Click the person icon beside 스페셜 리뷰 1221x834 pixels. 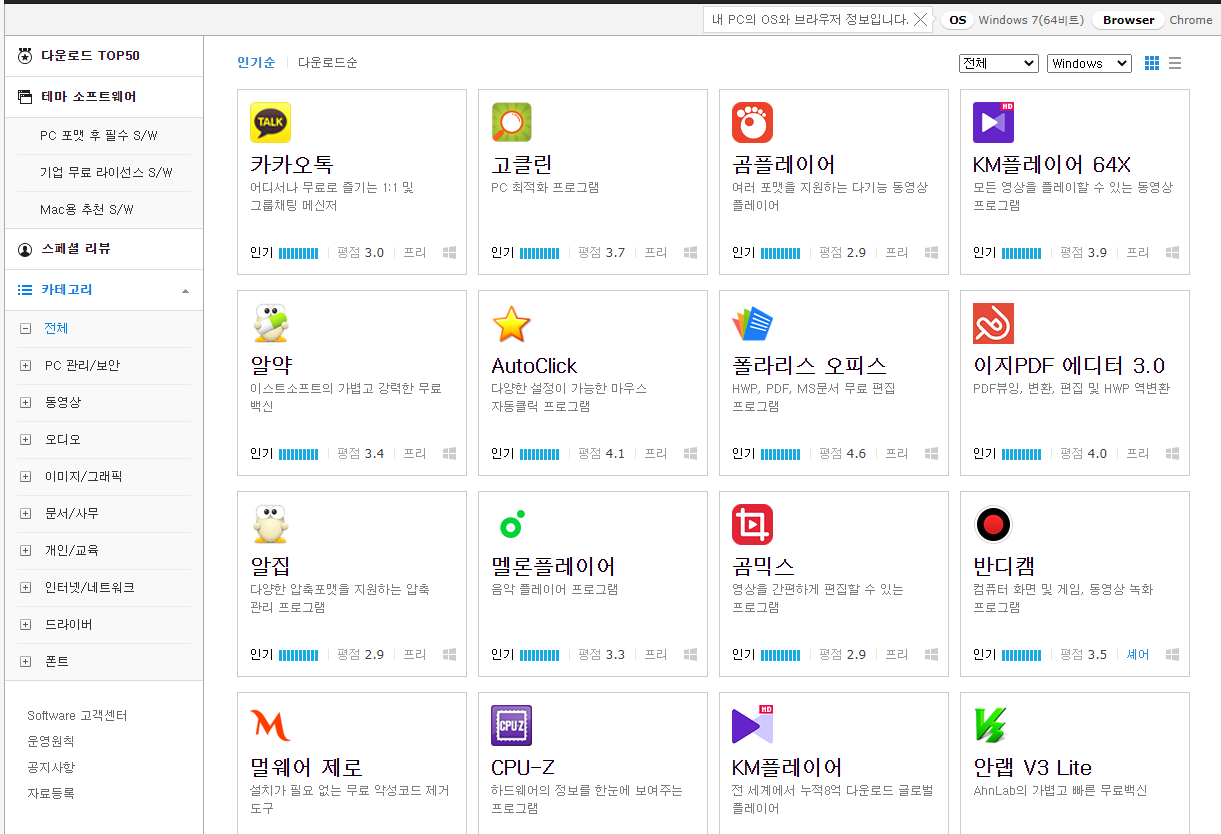click(x=25, y=249)
